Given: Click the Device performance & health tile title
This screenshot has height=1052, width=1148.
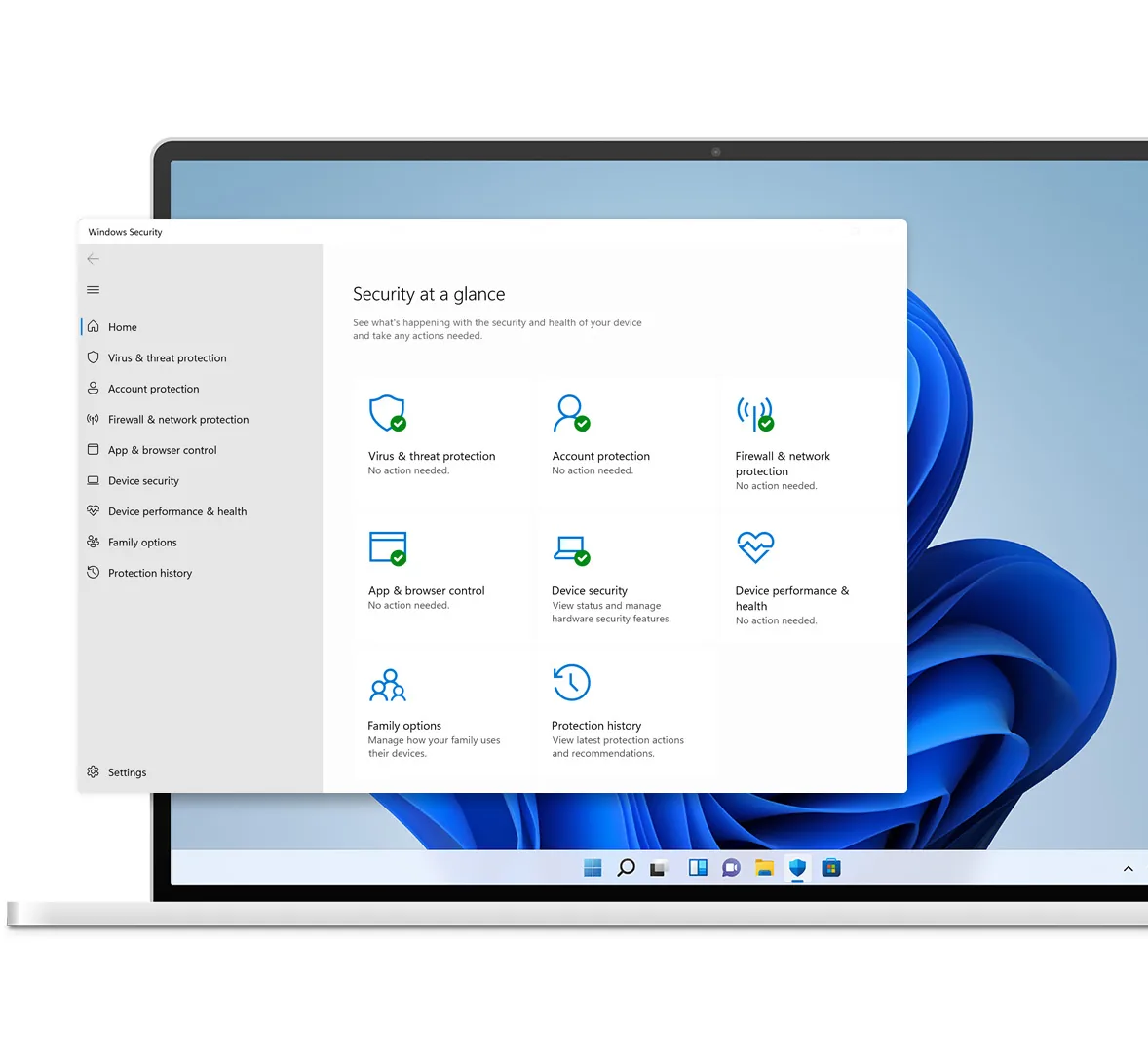Looking at the screenshot, I should pyautogui.click(x=792, y=598).
